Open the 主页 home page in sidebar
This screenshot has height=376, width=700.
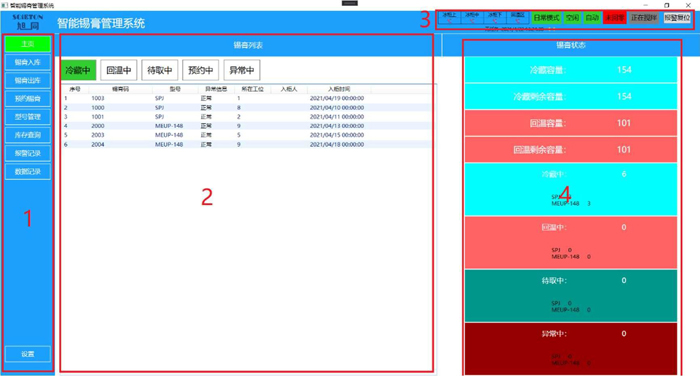(28, 44)
